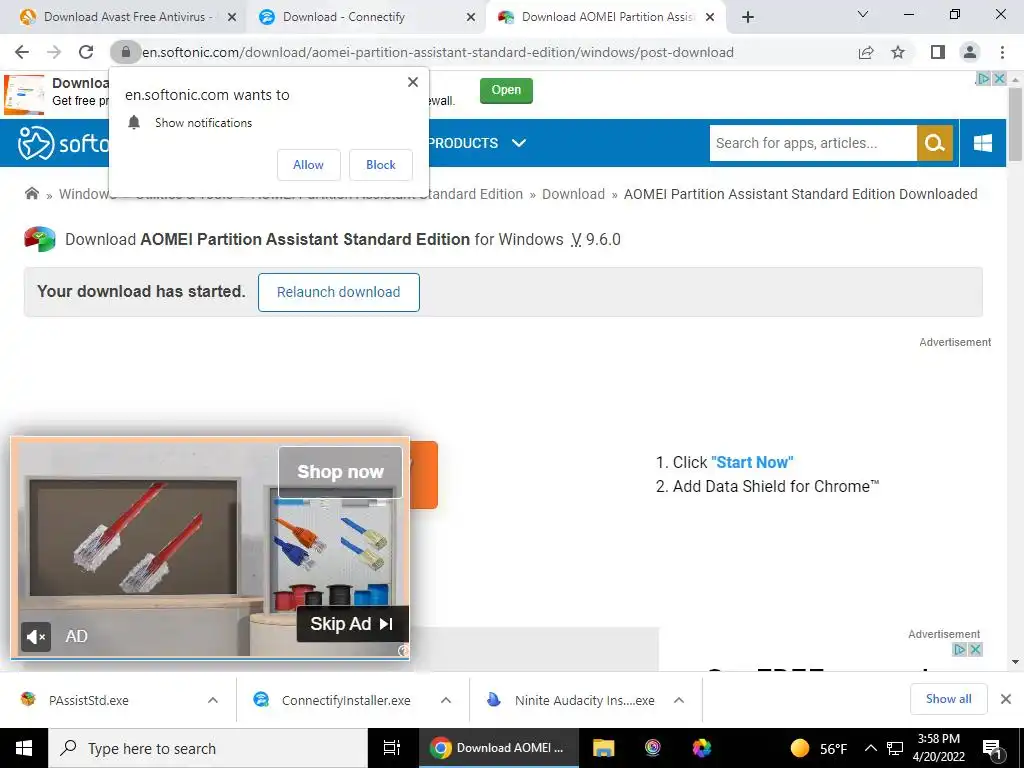Close the AOMEI Partition Assistant tab
This screenshot has width=1024, height=768.
point(710,17)
